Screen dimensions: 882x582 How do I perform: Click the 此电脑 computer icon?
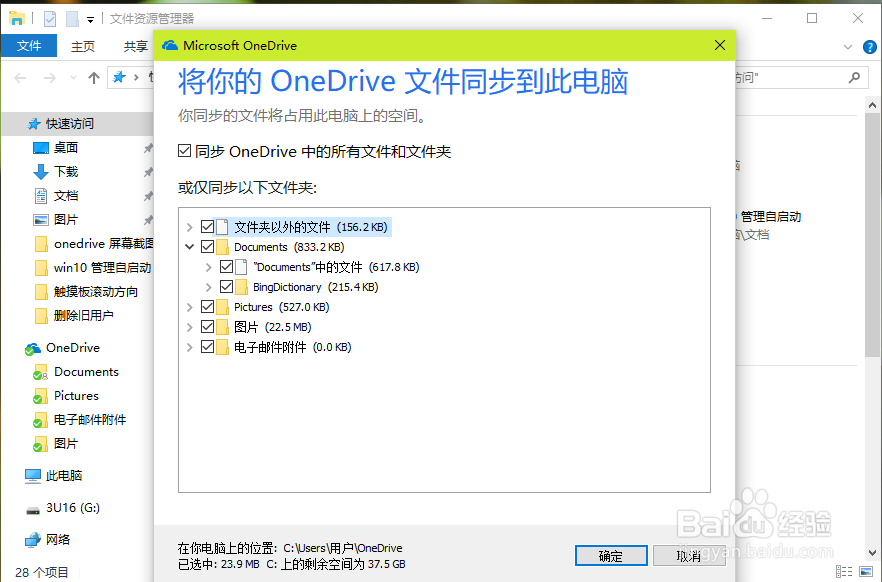[x=33, y=476]
